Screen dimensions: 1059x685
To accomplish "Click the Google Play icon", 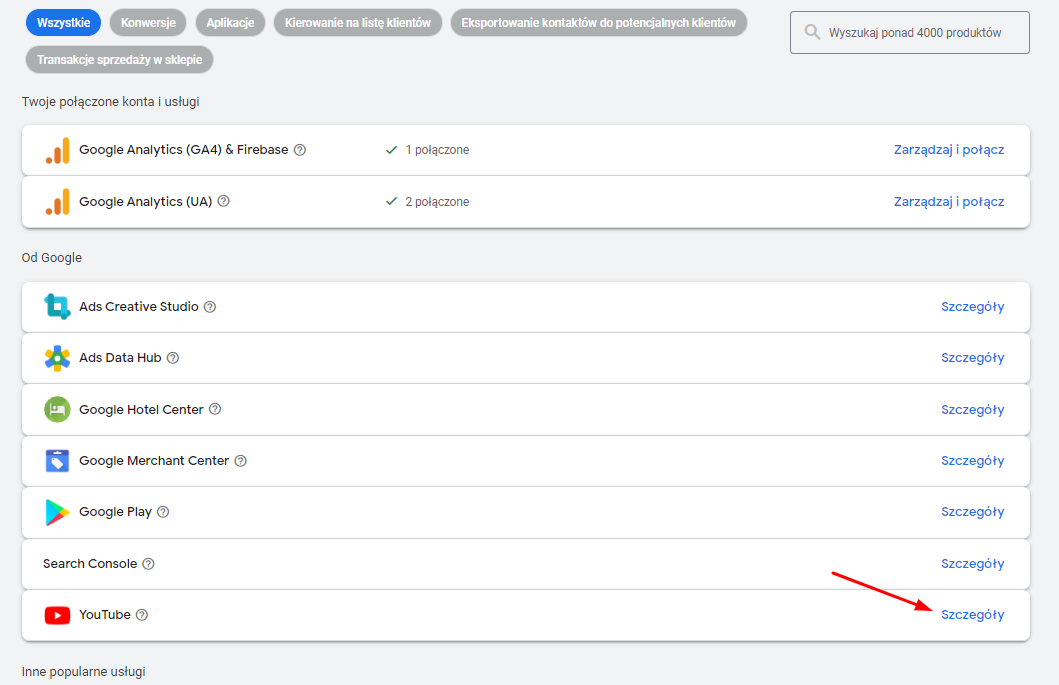I will (x=57, y=512).
